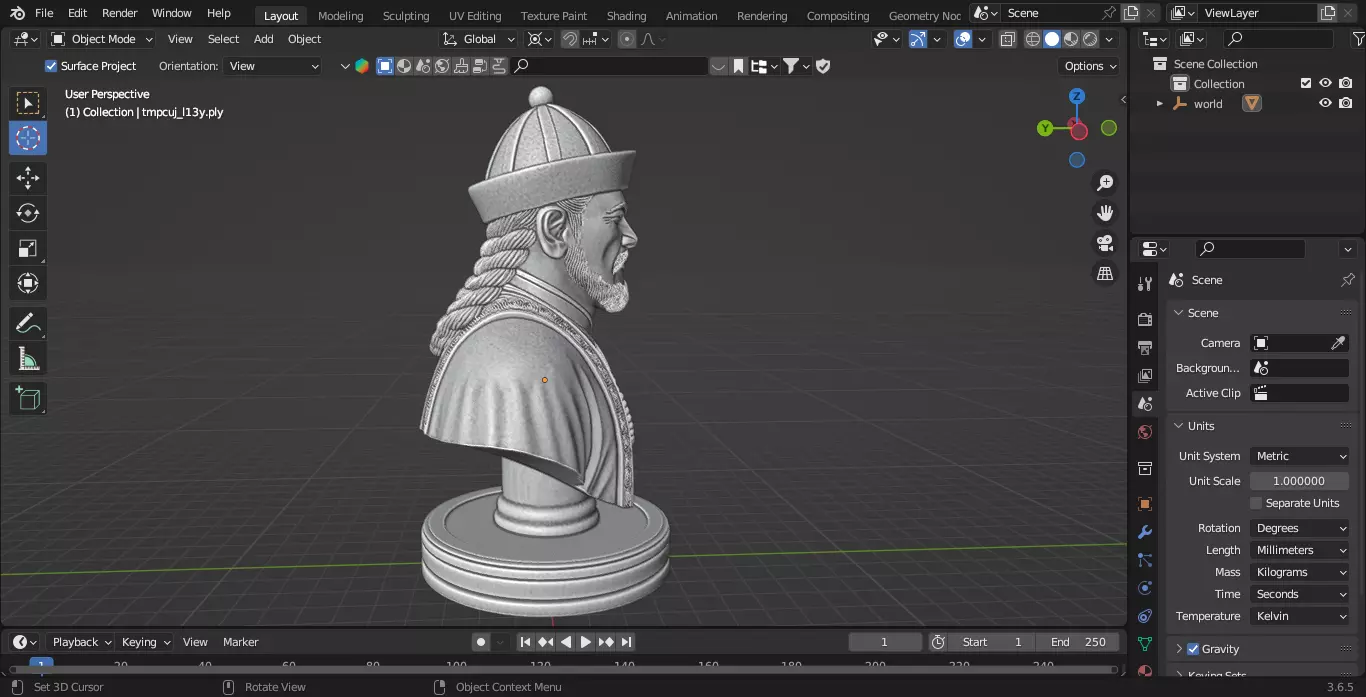The image size is (1366, 697).
Task: Select the Add Cube tool
Action: [28, 399]
